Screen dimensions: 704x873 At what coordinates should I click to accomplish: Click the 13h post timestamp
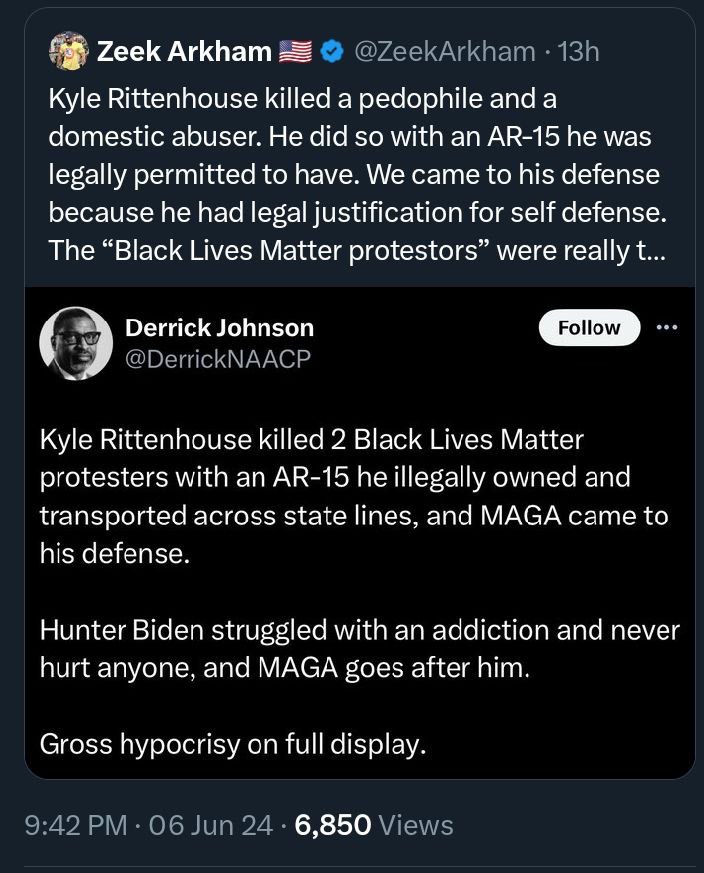pyautogui.click(x=578, y=51)
